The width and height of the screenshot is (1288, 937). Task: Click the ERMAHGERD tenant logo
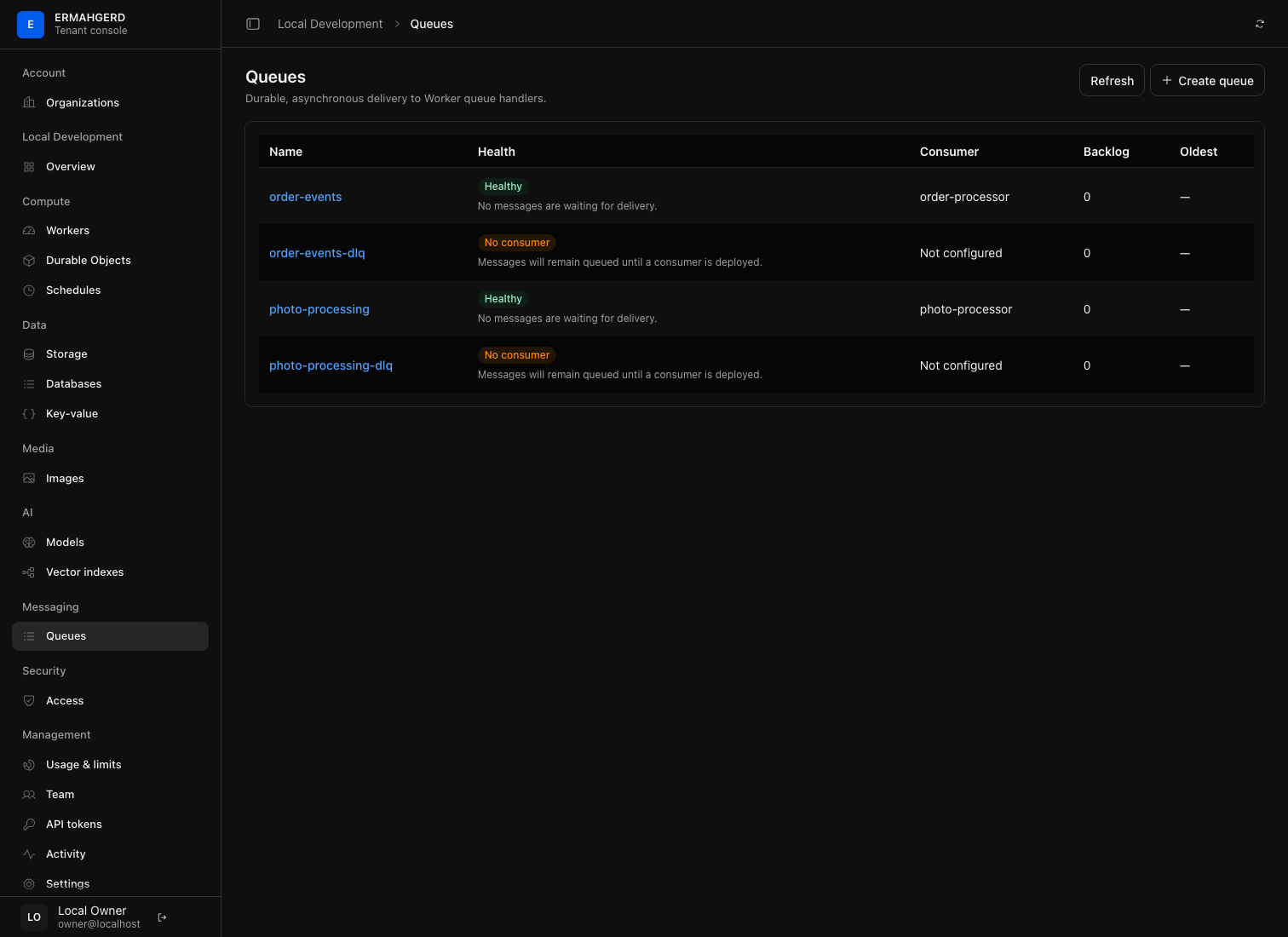[x=31, y=25]
